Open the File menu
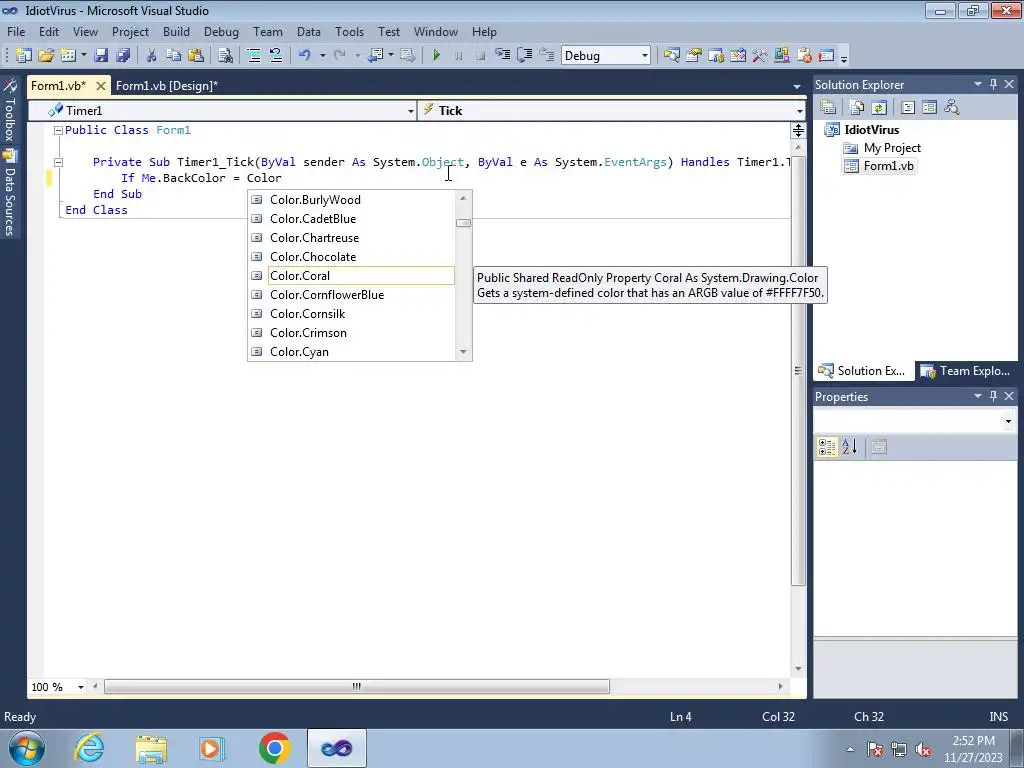1024x768 pixels. (x=16, y=32)
